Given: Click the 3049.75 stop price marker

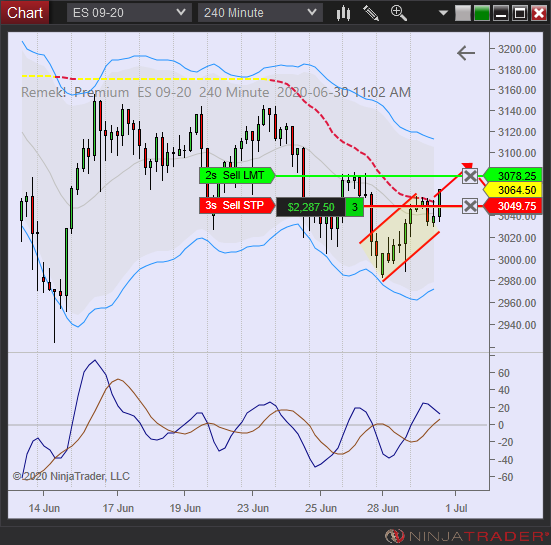Looking at the screenshot, I should pos(514,206).
